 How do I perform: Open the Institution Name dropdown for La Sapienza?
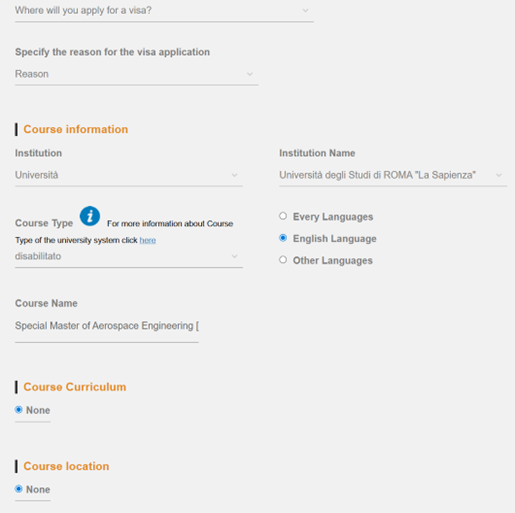click(393, 175)
